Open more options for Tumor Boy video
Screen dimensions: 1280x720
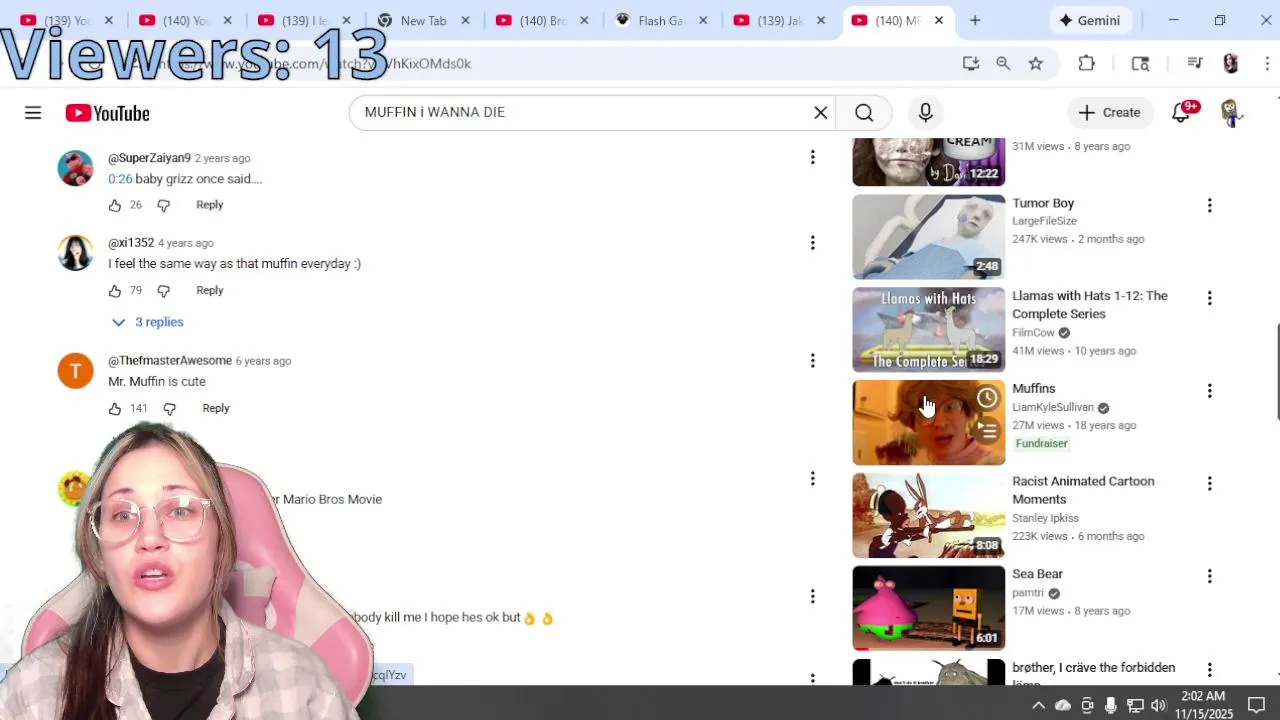click(1209, 205)
